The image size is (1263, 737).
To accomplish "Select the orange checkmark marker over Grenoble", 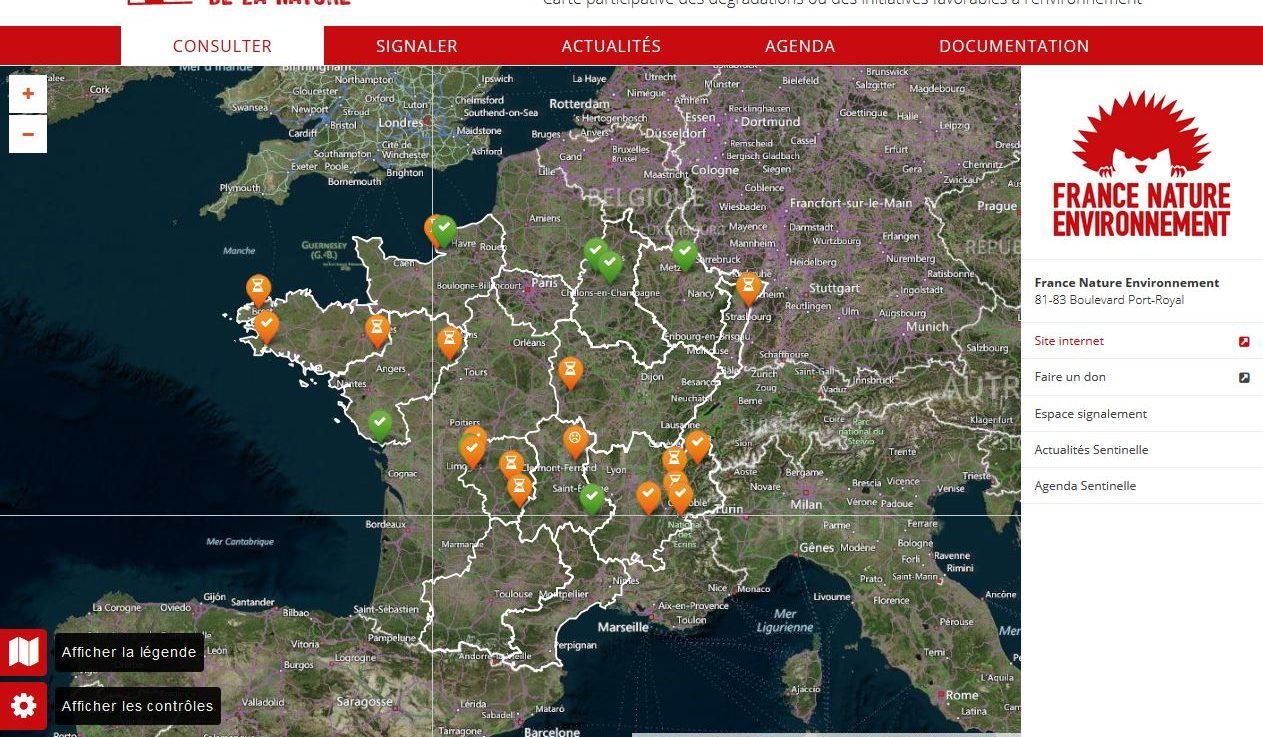I will coord(681,497).
